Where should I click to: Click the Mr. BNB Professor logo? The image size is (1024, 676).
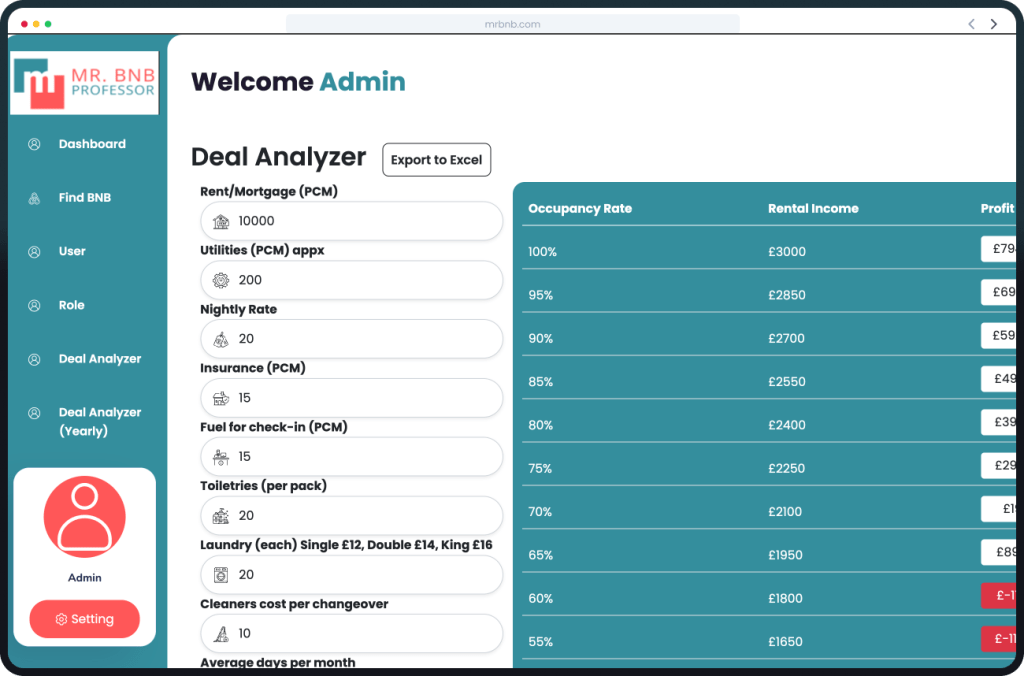coord(85,83)
